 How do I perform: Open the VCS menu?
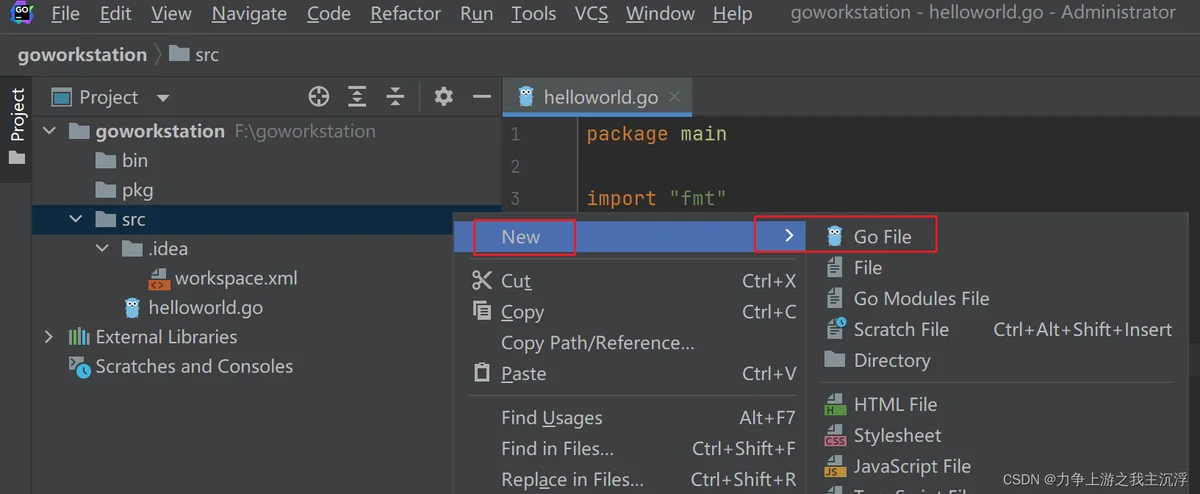point(591,14)
